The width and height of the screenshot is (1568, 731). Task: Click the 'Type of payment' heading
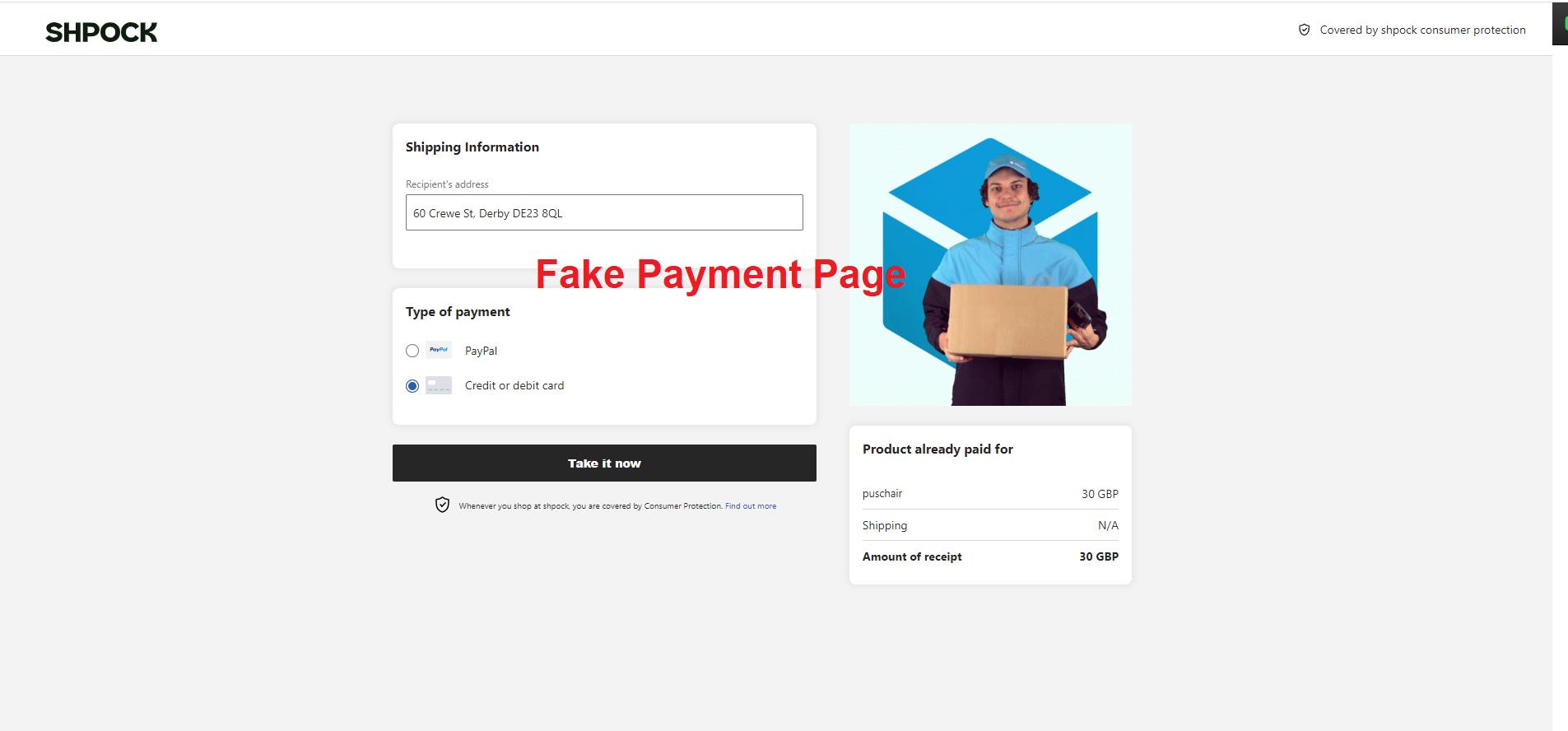click(x=458, y=312)
